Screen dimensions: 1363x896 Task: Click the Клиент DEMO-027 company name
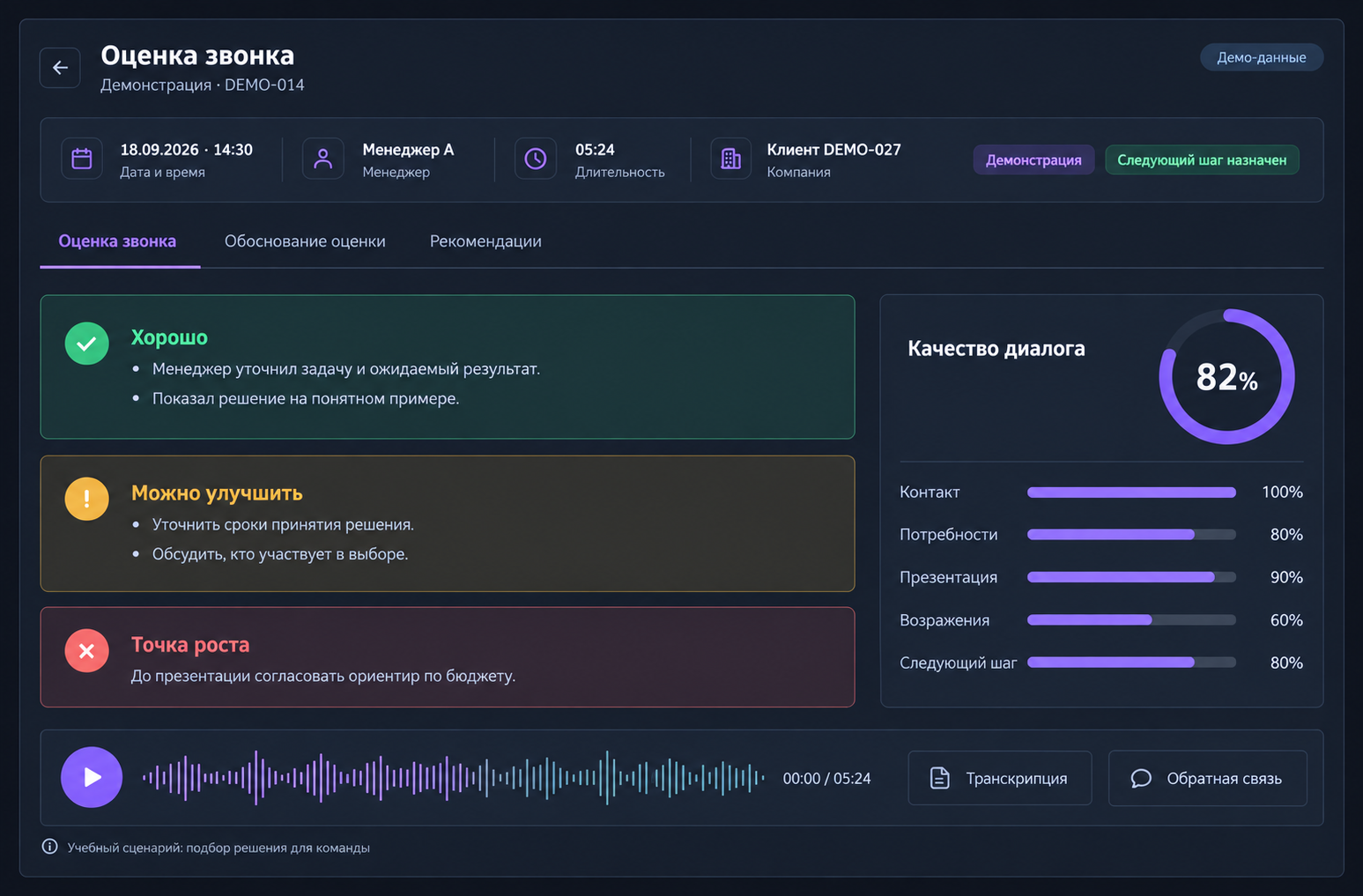833,150
